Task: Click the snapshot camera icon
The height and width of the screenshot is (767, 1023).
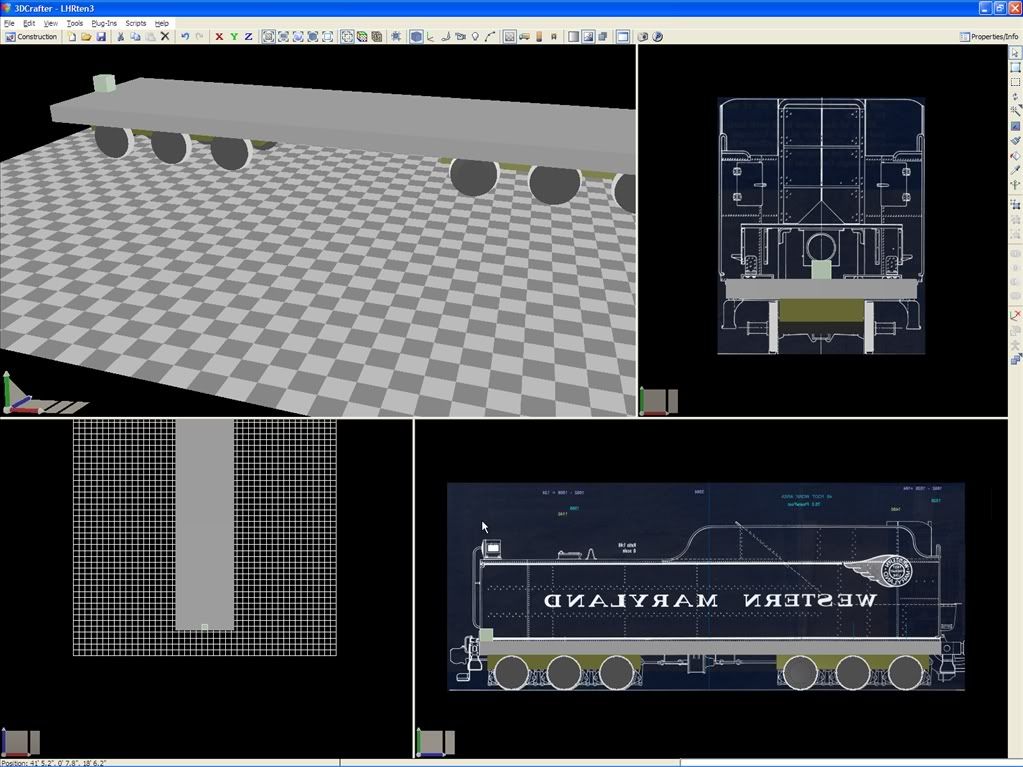Action: coord(643,37)
